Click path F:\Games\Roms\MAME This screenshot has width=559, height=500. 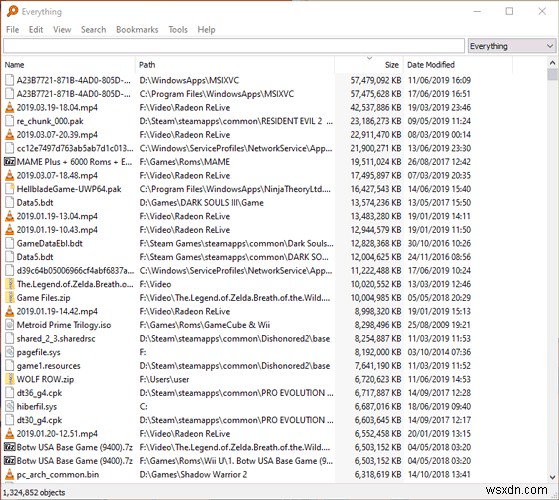tap(185, 162)
